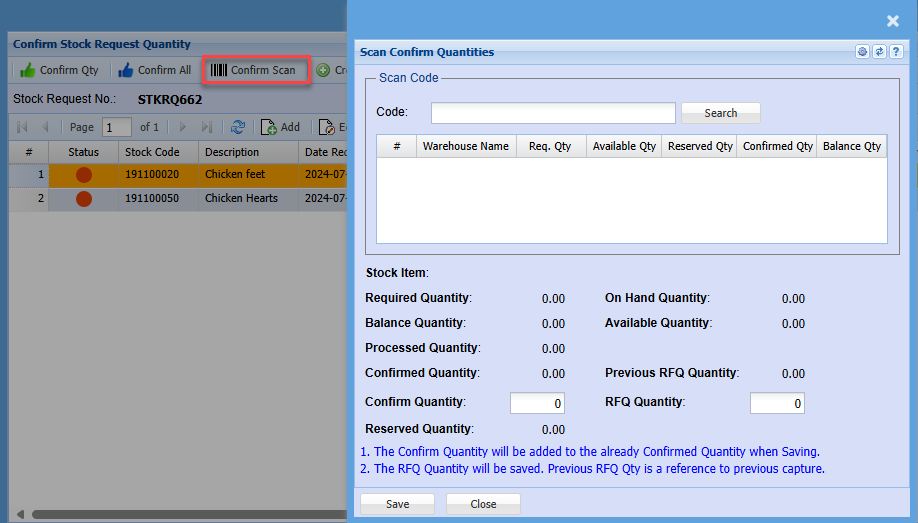Click the Confirm Scan barcode button
This screenshot has height=523, width=918.
click(254, 70)
